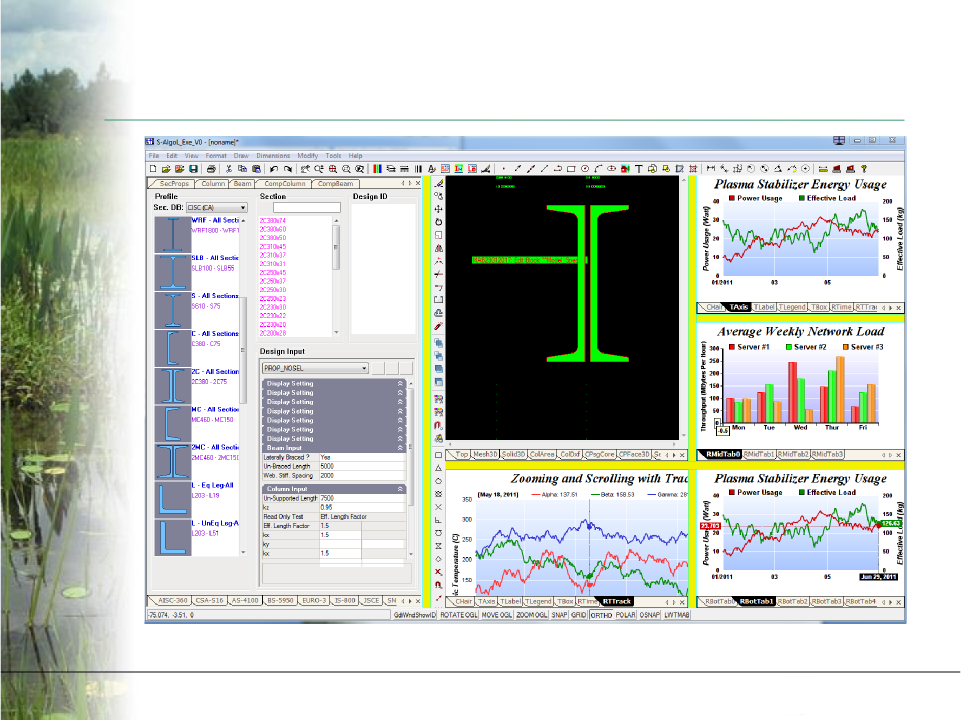Image resolution: width=961 pixels, height=720 pixels.
Task: Select the CSA-S16 code tab
Action: tap(209, 601)
